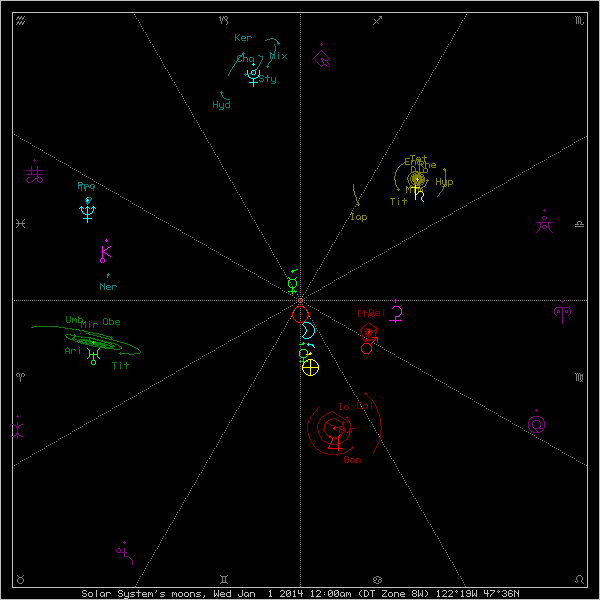Click the red Mars symbol
The width and height of the screenshot is (600, 600).
click(x=369, y=333)
